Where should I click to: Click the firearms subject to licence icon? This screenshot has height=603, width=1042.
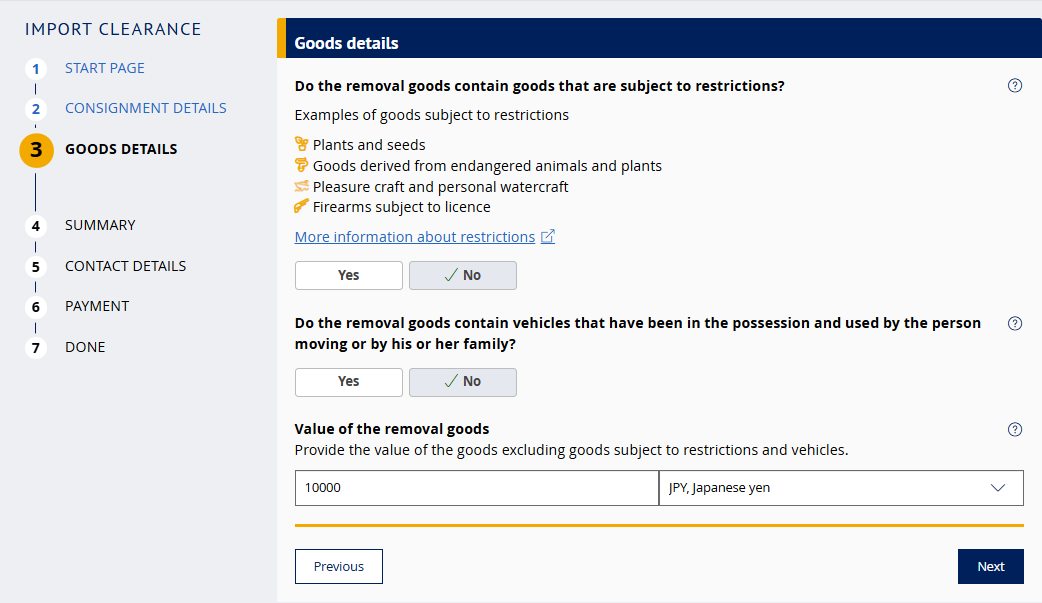tap(301, 208)
